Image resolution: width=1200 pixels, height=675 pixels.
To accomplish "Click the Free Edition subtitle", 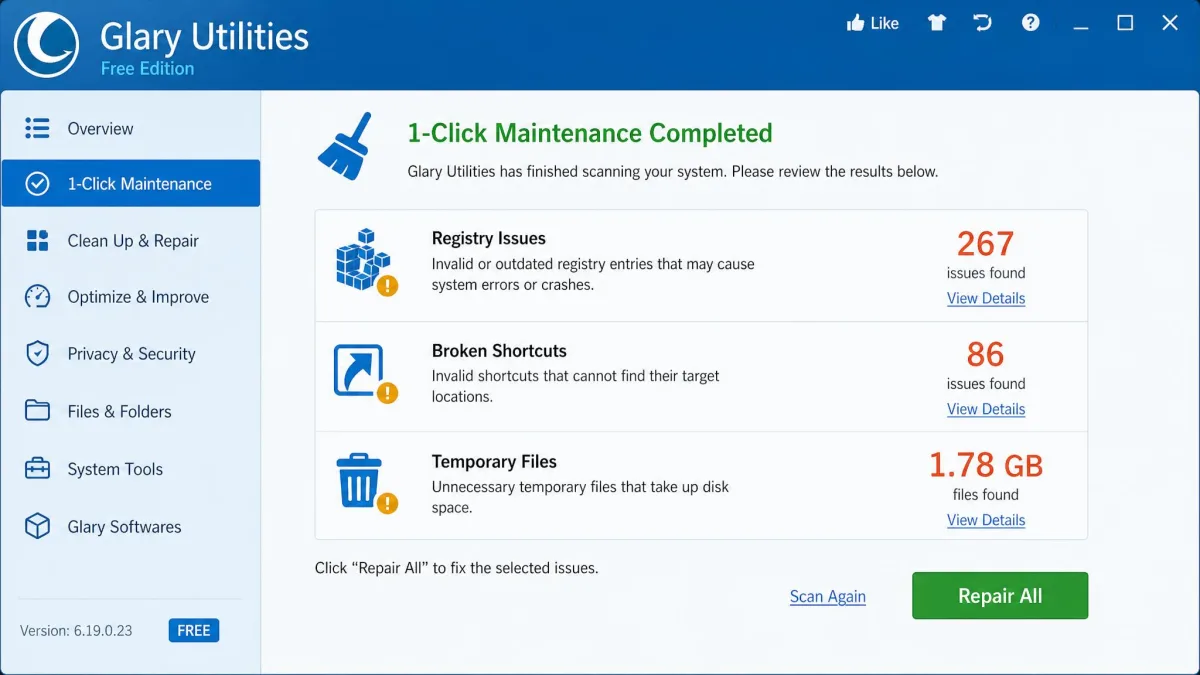I will (x=148, y=68).
